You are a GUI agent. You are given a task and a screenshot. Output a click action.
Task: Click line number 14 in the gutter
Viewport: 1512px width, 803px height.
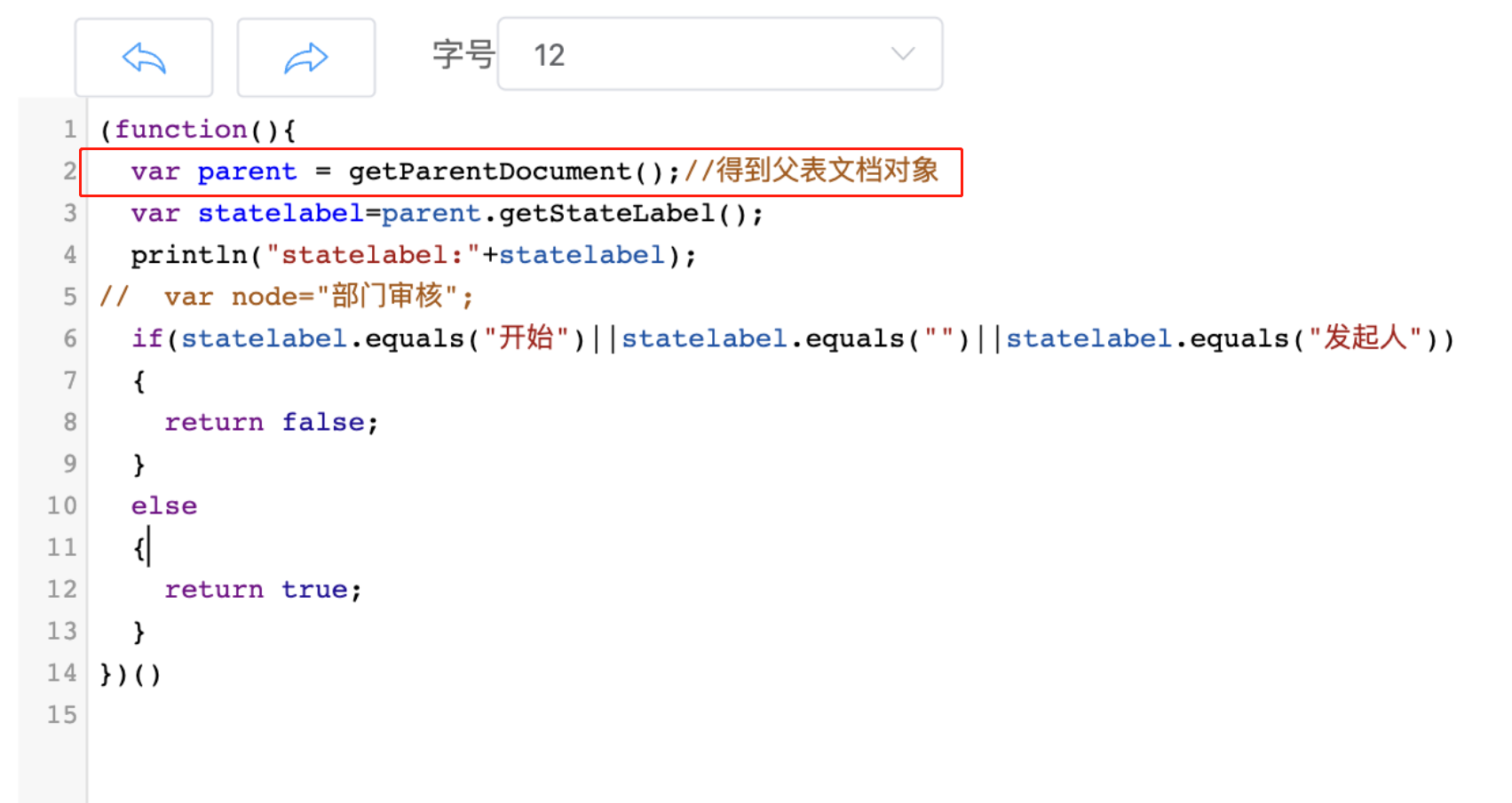[61, 672]
